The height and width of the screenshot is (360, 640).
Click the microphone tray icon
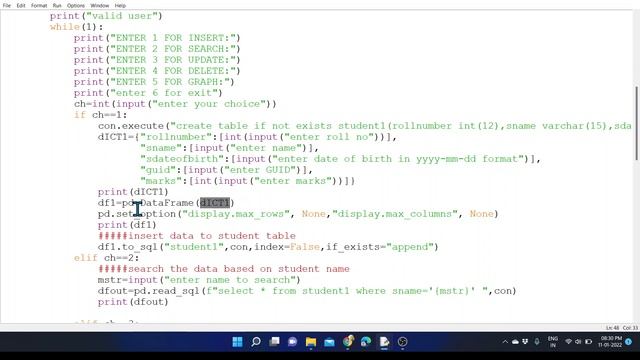tap(537, 342)
